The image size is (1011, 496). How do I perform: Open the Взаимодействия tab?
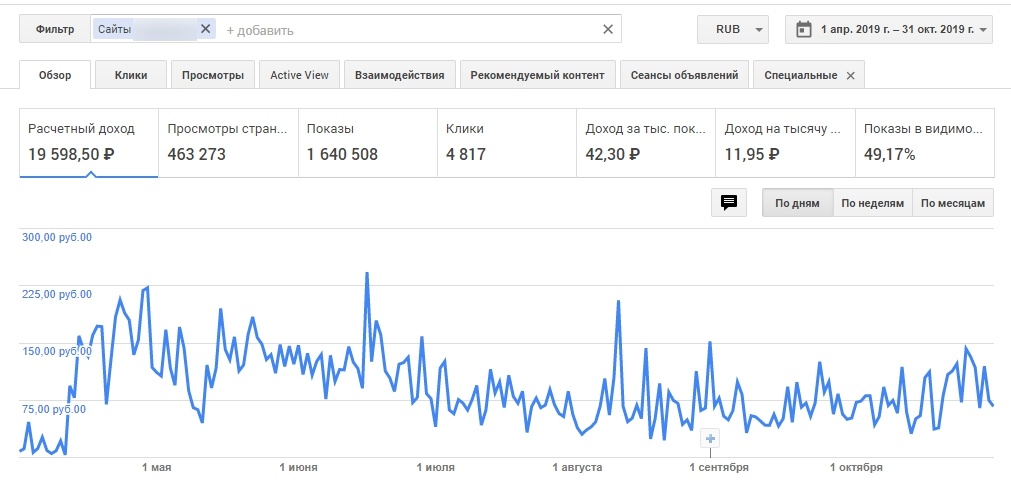pos(399,75)
